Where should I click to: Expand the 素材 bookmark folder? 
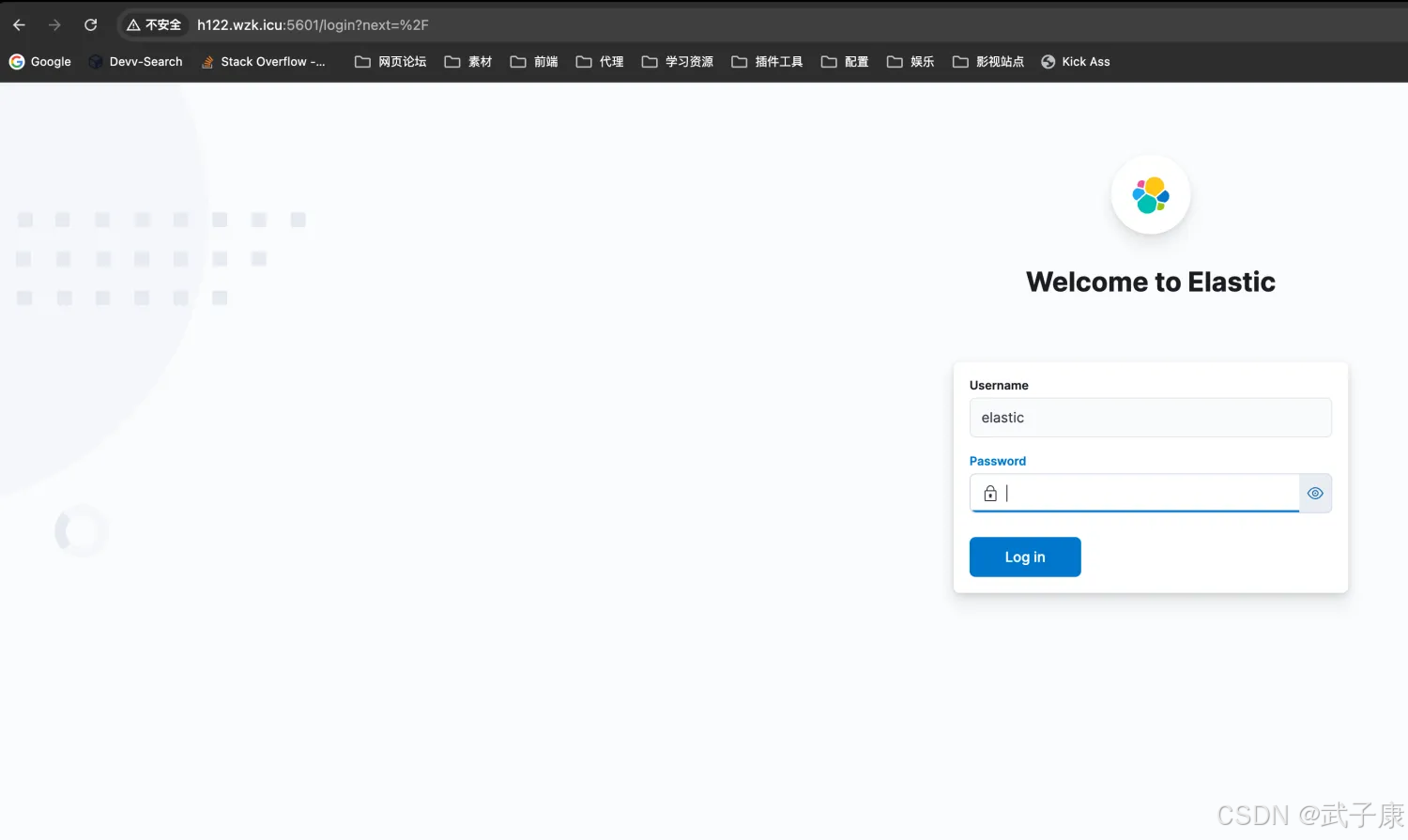click(468, 62)
